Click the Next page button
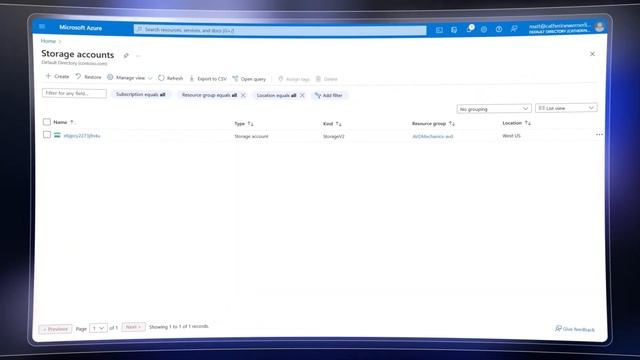 133,327
